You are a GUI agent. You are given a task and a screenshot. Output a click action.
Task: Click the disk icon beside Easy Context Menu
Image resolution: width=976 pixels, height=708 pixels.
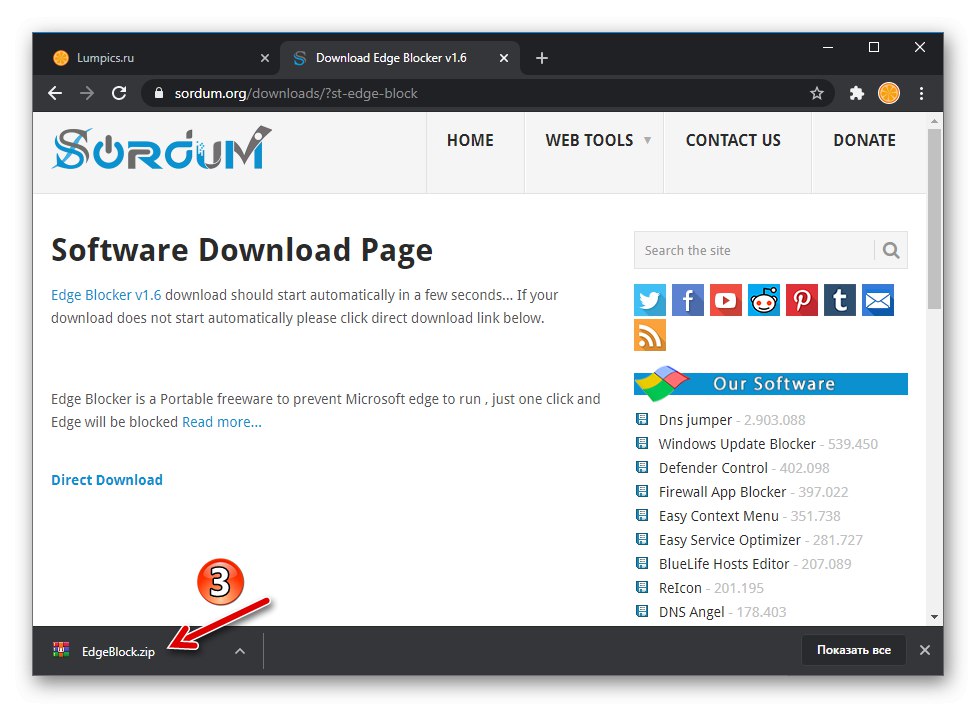point(642,515)
